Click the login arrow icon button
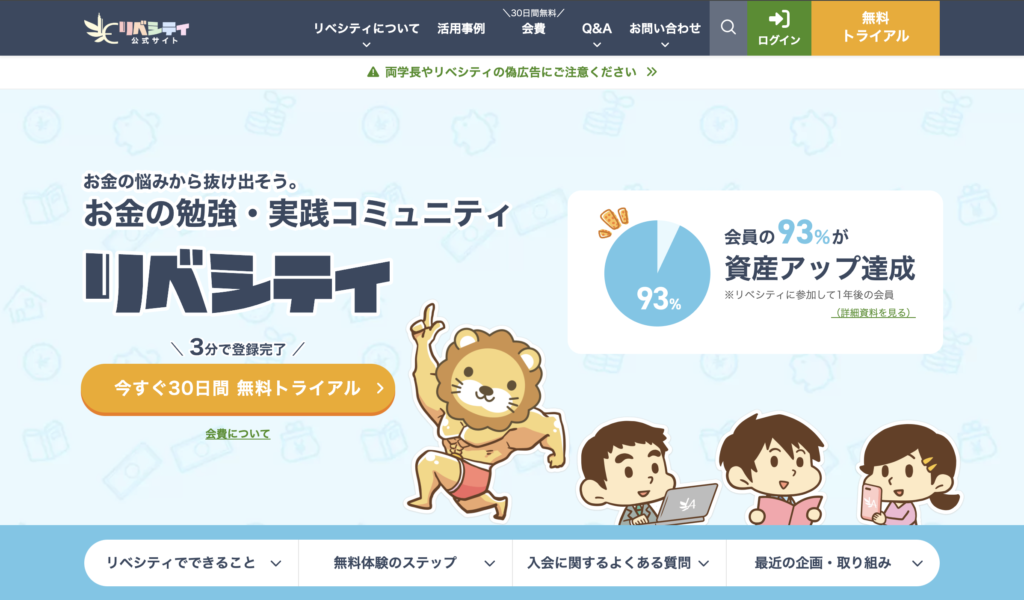1024x600 pixels. pos(779,27)
